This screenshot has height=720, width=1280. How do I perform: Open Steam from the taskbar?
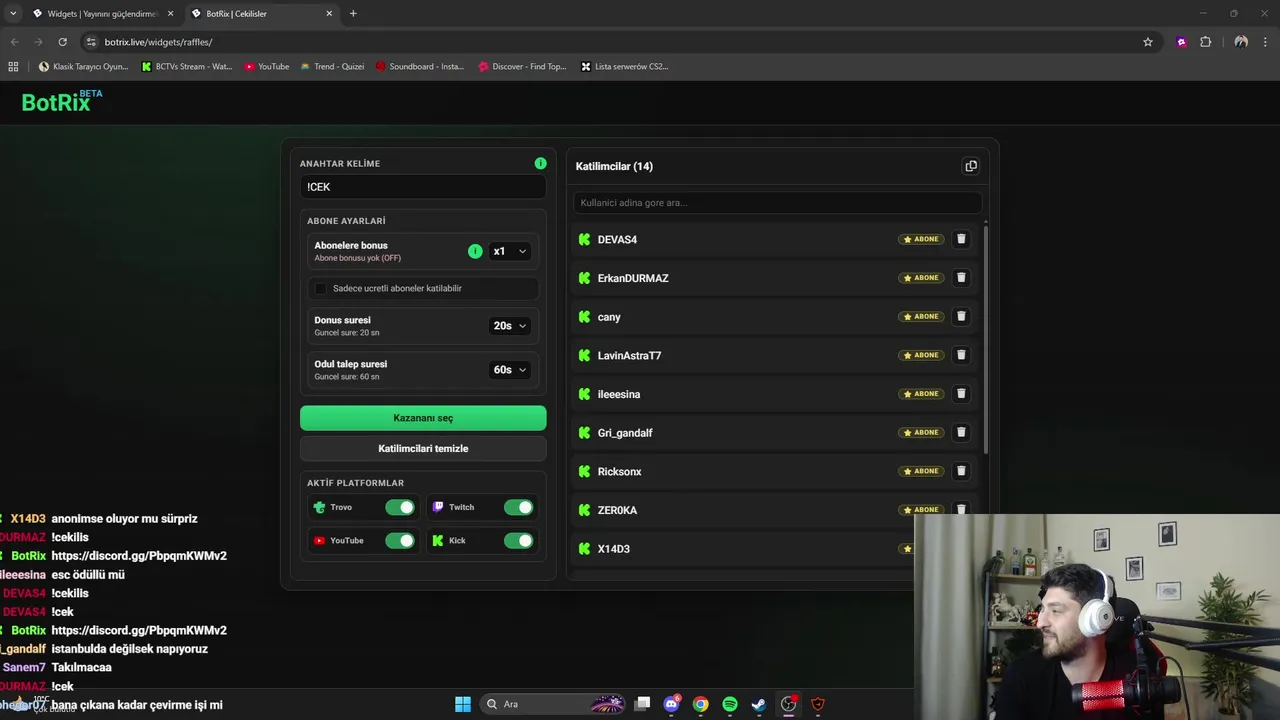coord(759,704)
